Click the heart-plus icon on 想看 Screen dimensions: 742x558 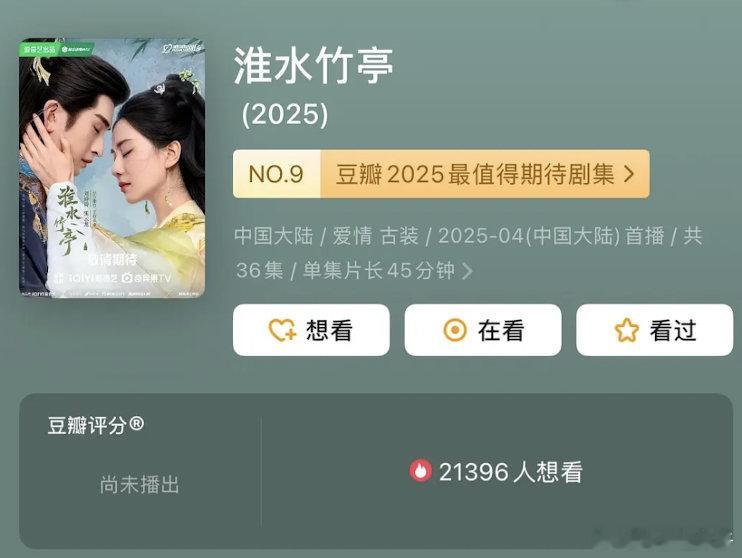point(283,330)
